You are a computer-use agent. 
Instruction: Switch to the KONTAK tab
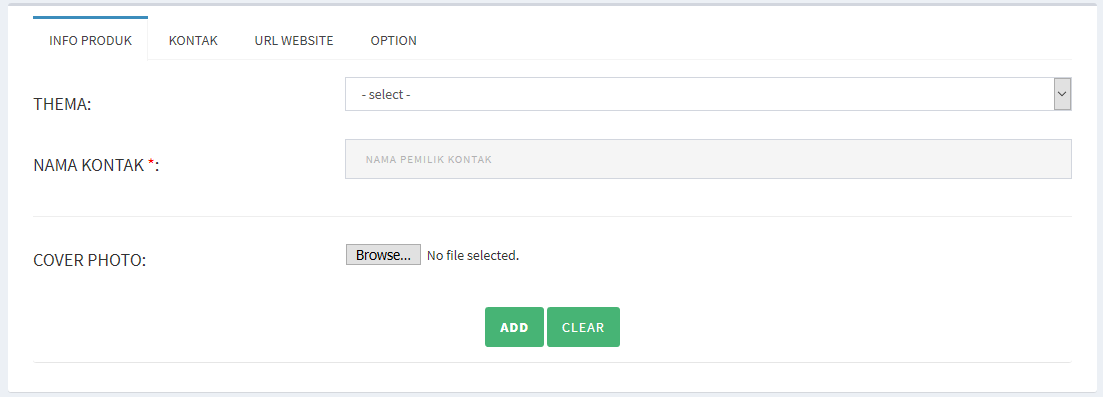[x=193, y=40]
